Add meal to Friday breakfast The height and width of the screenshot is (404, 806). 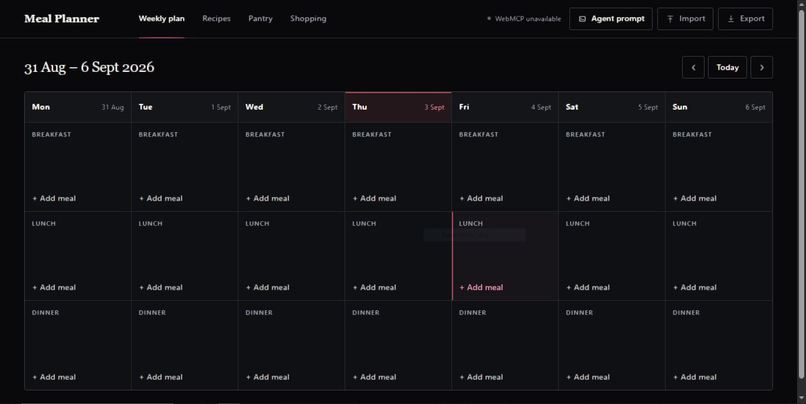(482, 198)
